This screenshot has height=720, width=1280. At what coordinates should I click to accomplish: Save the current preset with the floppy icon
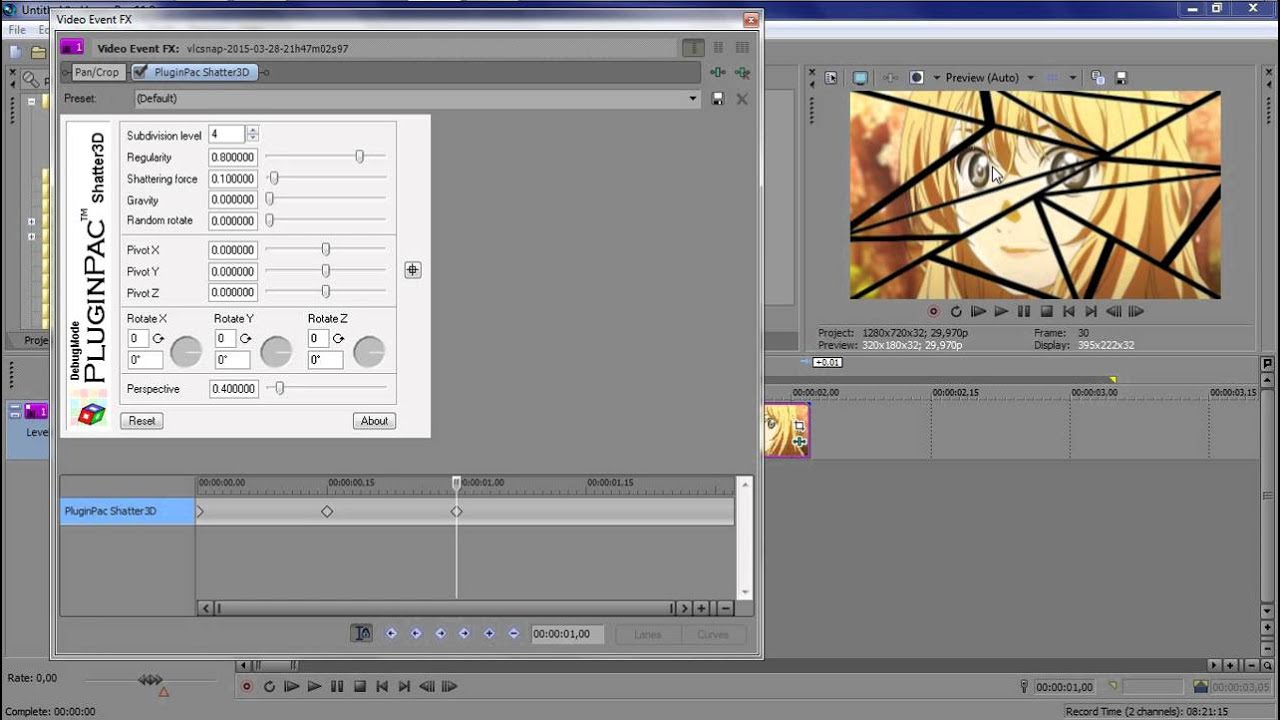pos(717,99)
